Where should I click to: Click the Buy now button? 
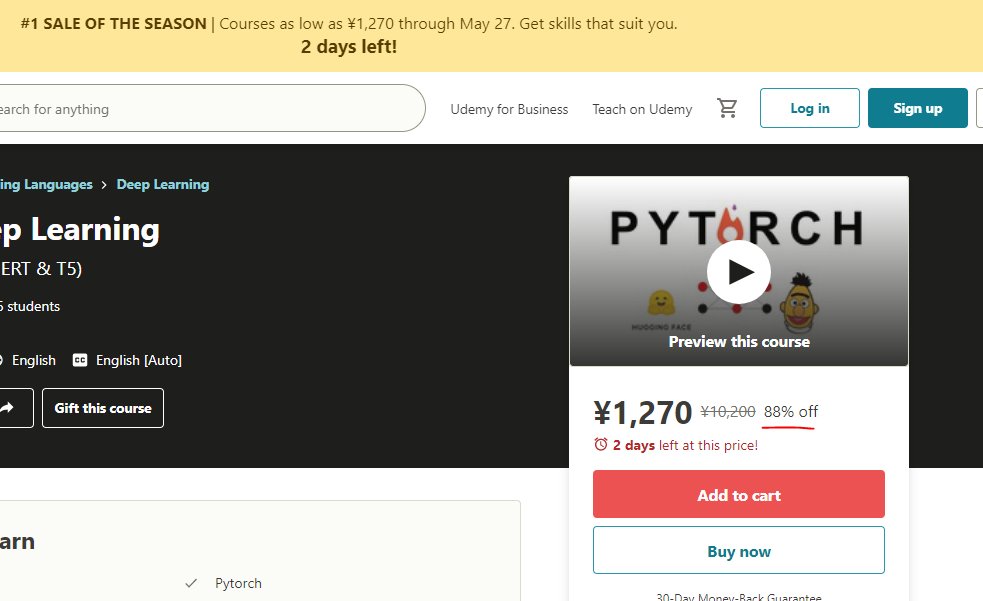click(739, 551)
